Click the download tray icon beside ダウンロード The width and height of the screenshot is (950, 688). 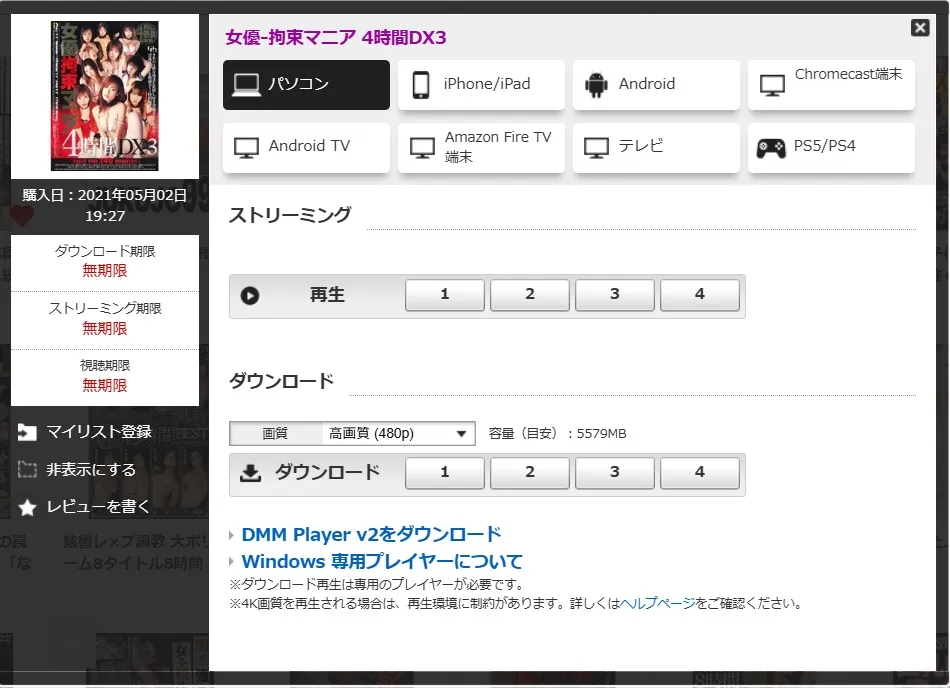click(x=251, y=473)
